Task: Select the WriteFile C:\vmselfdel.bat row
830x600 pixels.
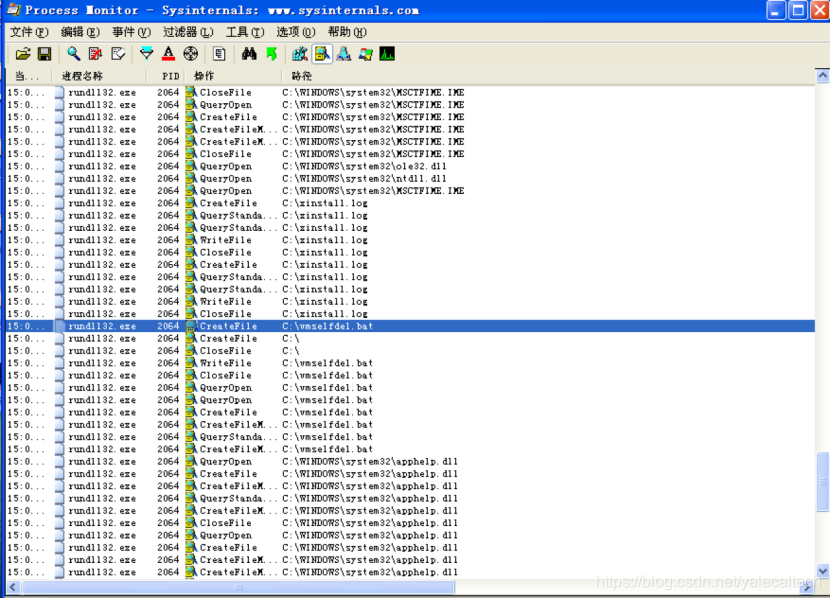Action: (x=410, y=363)
